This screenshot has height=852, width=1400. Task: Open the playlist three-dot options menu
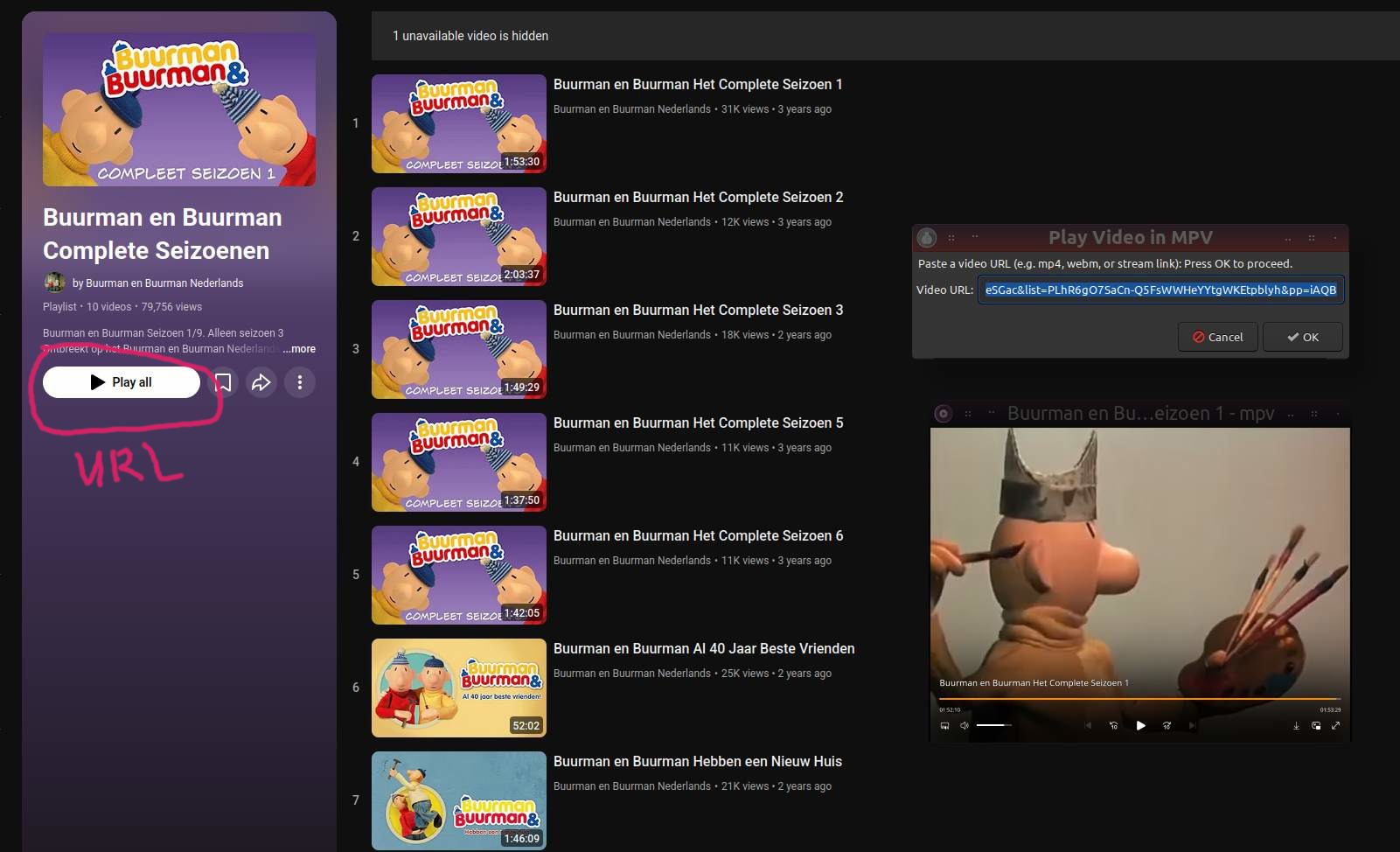(x=300, y=382)
